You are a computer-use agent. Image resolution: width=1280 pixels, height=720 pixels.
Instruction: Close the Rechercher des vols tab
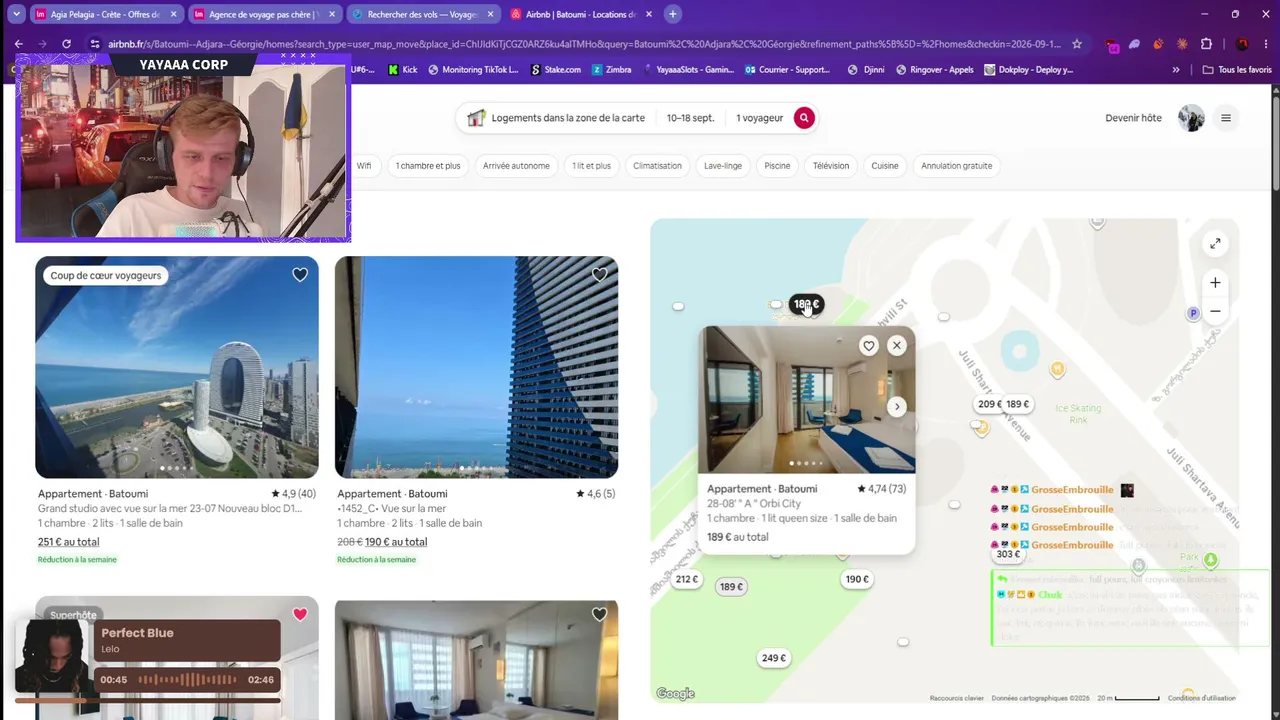[490, 14]
